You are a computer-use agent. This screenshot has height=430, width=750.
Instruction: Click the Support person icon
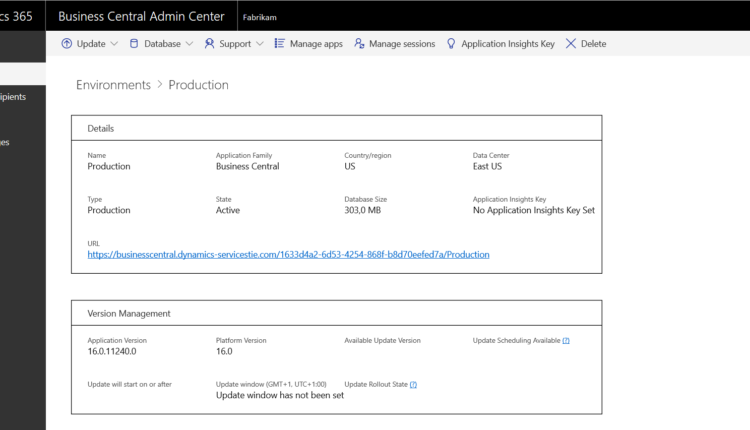209,44
